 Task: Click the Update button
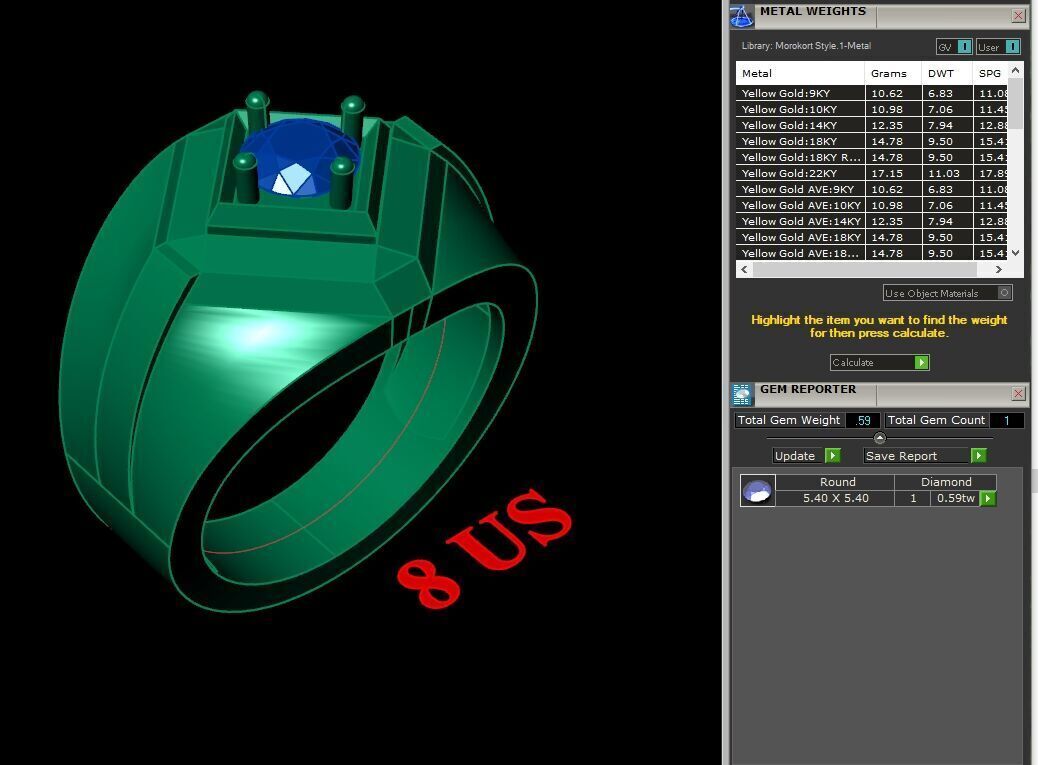click(x=798, y=456)
